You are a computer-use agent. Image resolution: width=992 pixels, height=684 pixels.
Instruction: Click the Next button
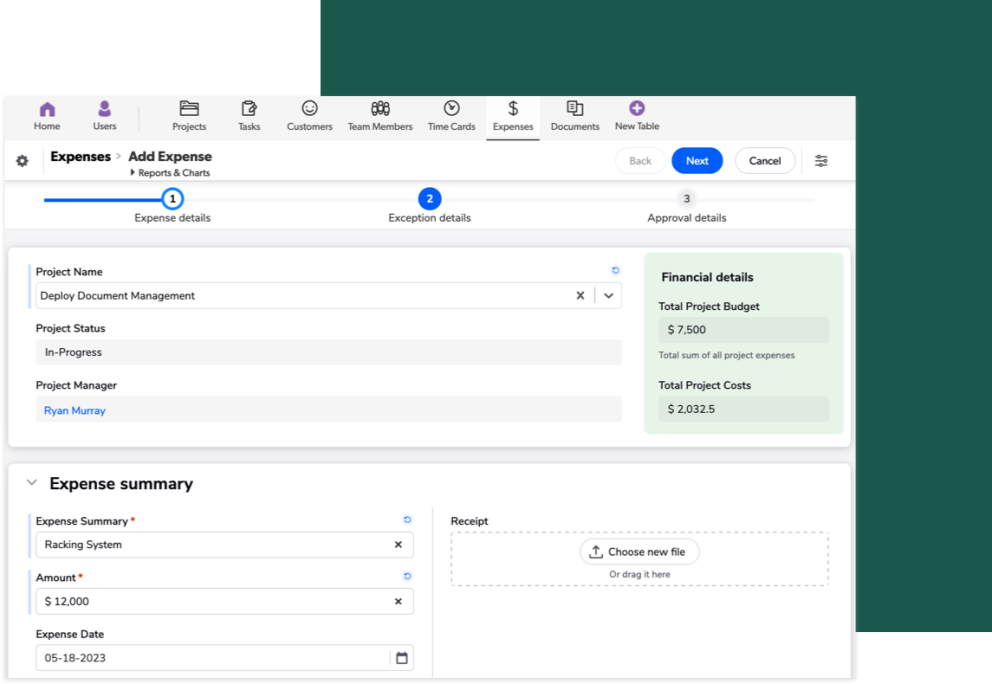coord(697,160)
